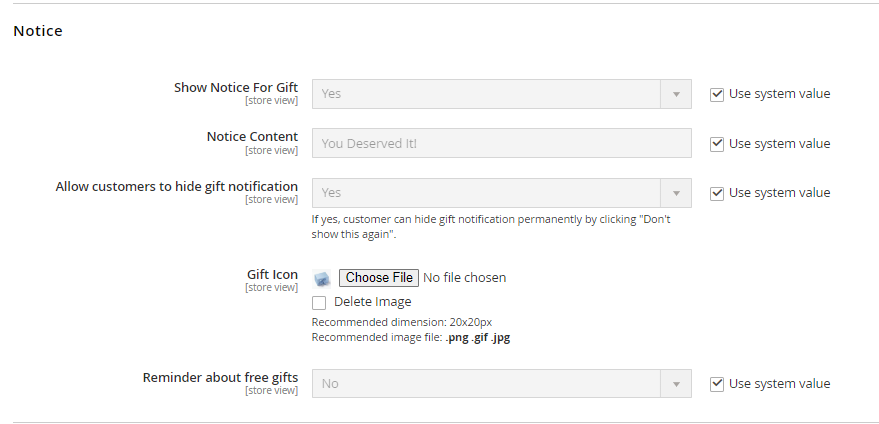Toggle Use system value for Notice Content

click(717, 143)
